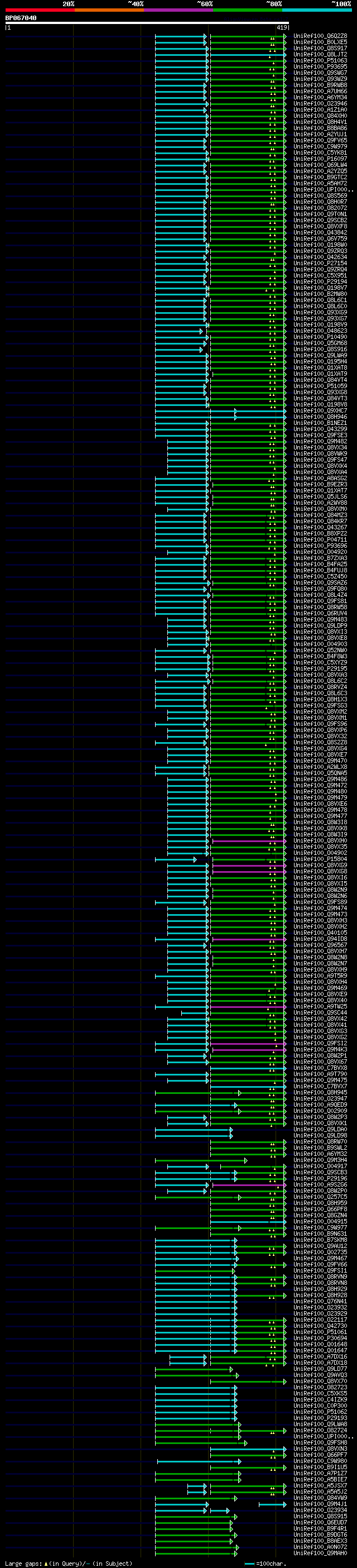Select hit label UniRef100_Q40105

pos(321,933)
